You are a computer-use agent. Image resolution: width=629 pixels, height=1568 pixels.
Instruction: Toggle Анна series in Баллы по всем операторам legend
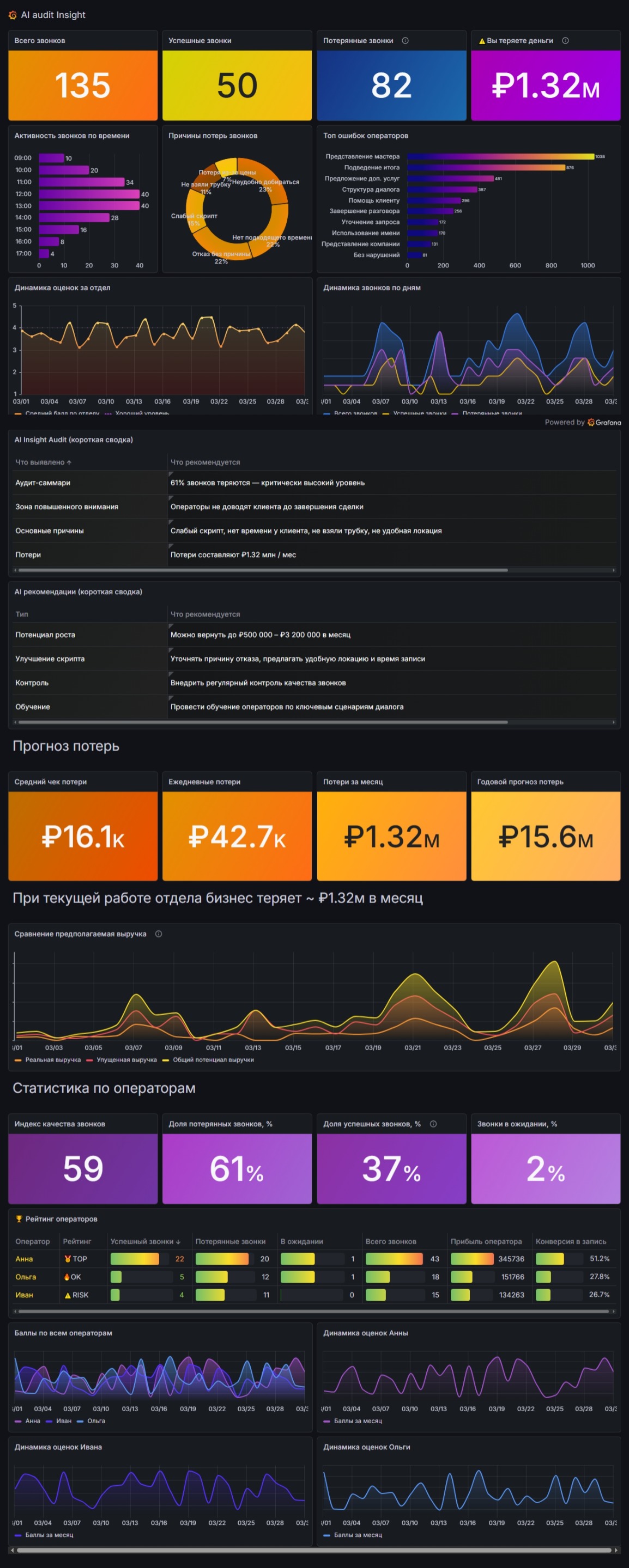(27, 1421)
